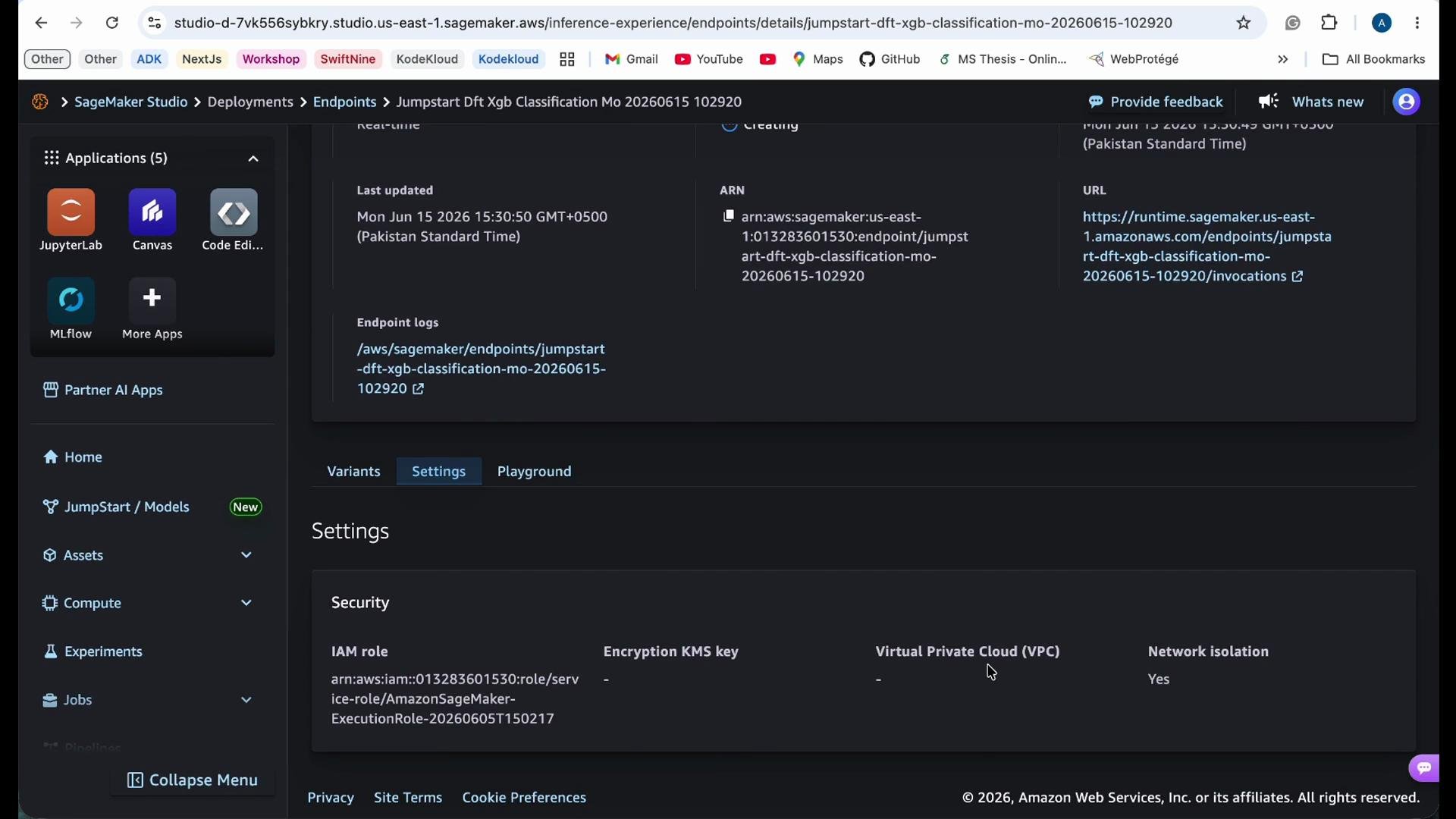Image resolution: width=1456 pixels, height=819 pixels.
Task: Click the IAM role ARN text
Action: coord(455,699)
